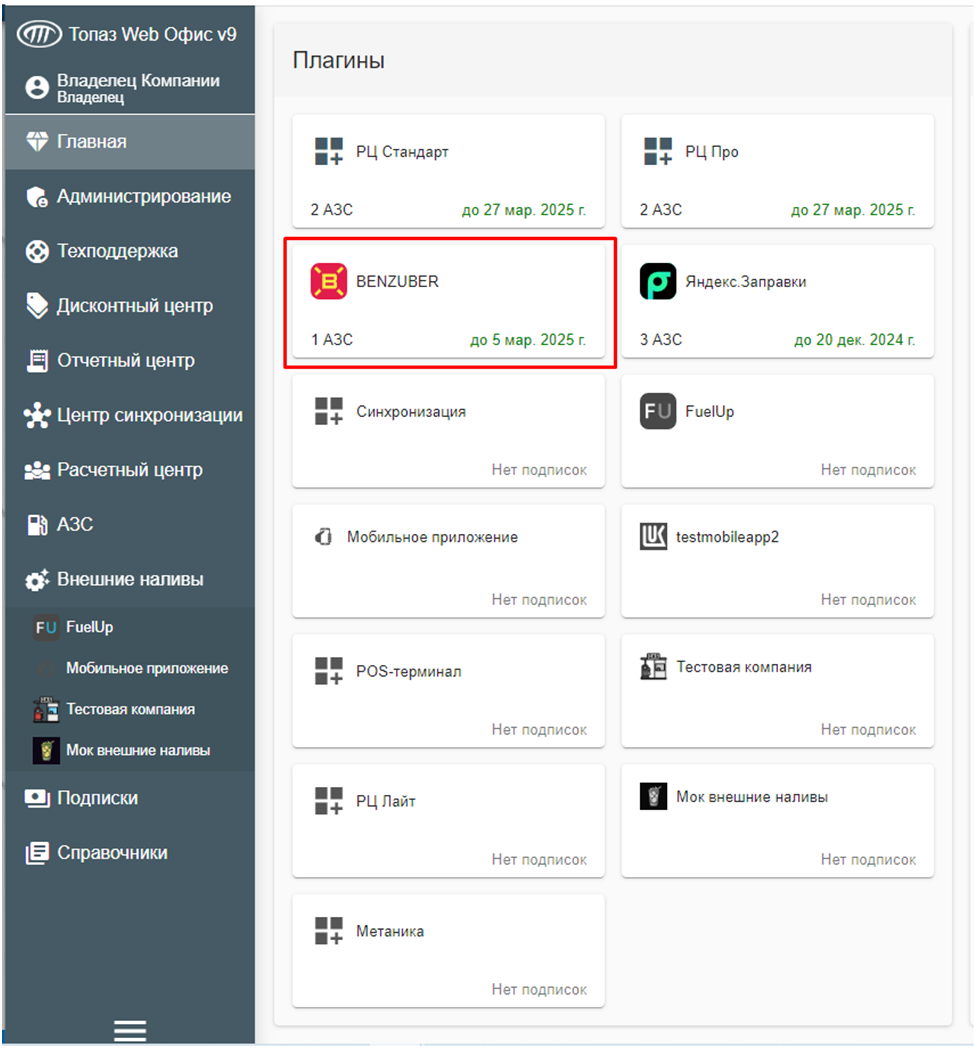Toggle the hamburger menu at sidebar bottom
Viewport: 978px width, 1049px height.
tap(130, 1030)
